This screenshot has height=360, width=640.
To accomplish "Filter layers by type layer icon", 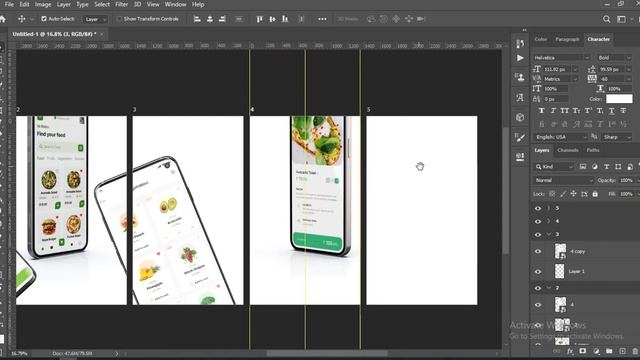I will (607, 167).
